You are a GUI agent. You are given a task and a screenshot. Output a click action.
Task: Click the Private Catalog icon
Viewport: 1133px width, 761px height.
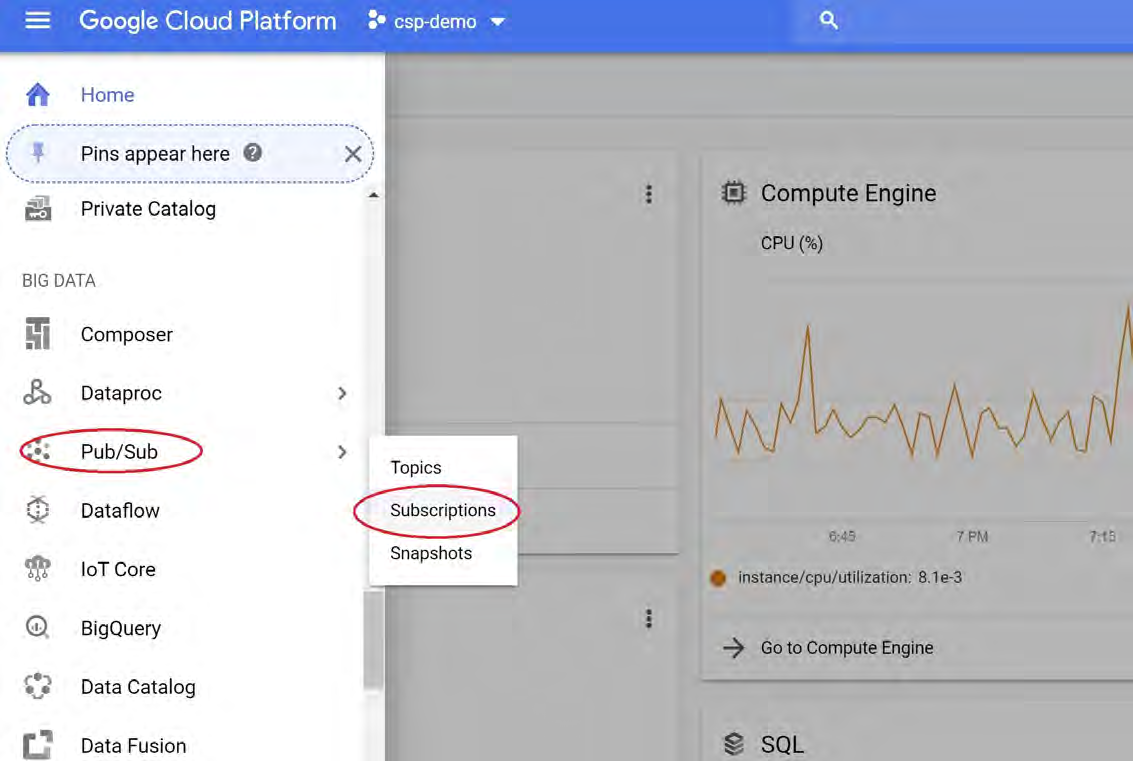click(x=38, y=209)
